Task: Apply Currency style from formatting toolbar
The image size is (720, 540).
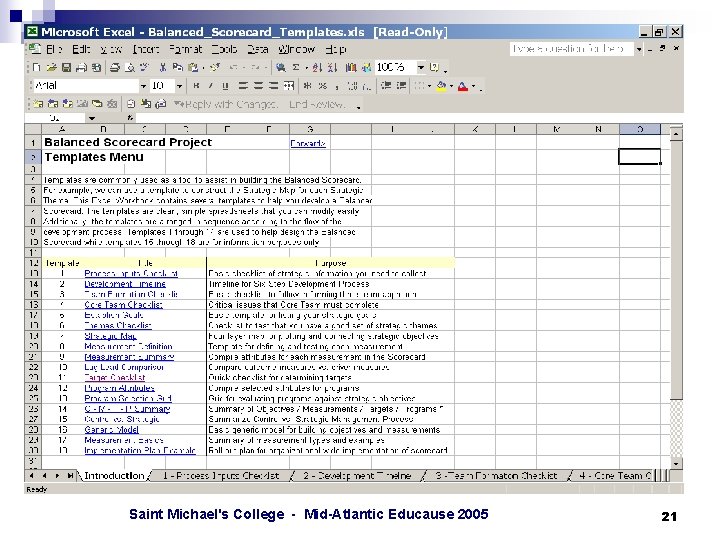Action: click(308, 86)
